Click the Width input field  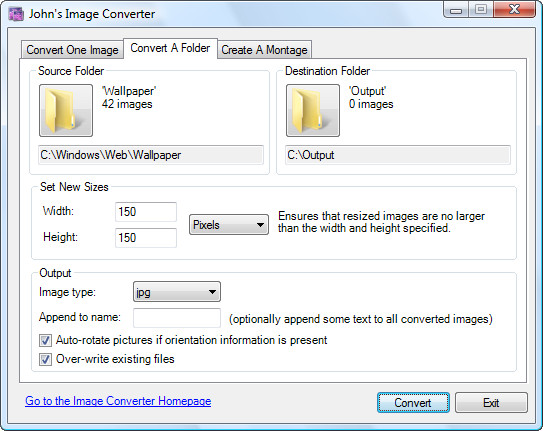[x=146, y=212]
